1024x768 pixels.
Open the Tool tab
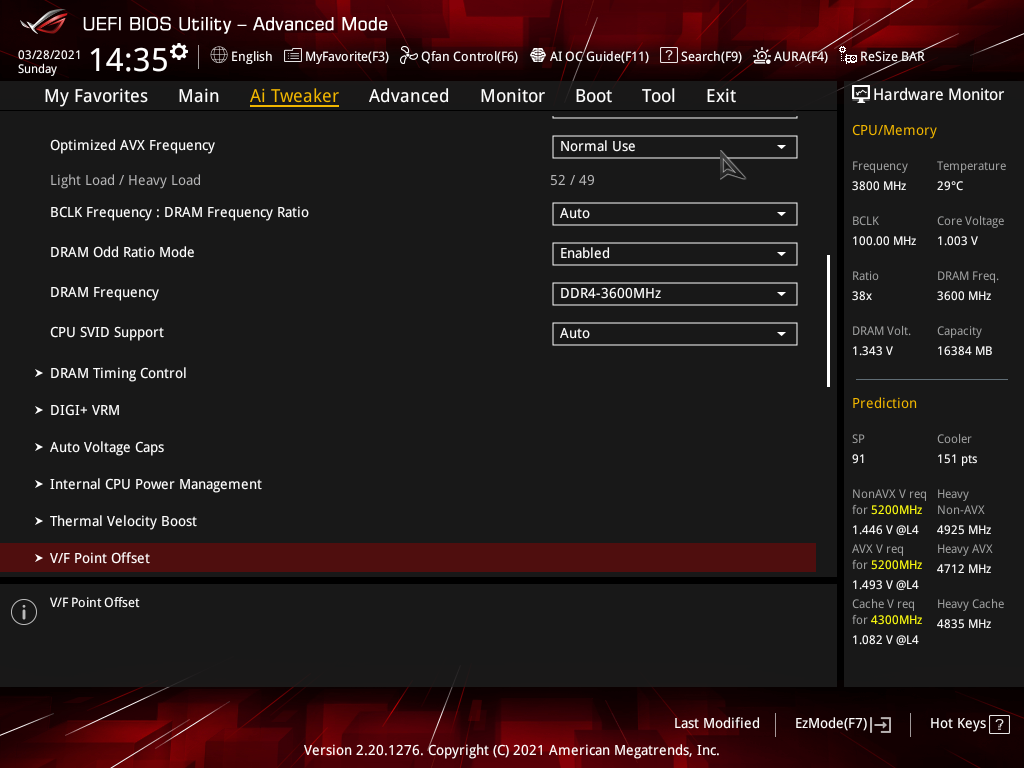[658, 96]
